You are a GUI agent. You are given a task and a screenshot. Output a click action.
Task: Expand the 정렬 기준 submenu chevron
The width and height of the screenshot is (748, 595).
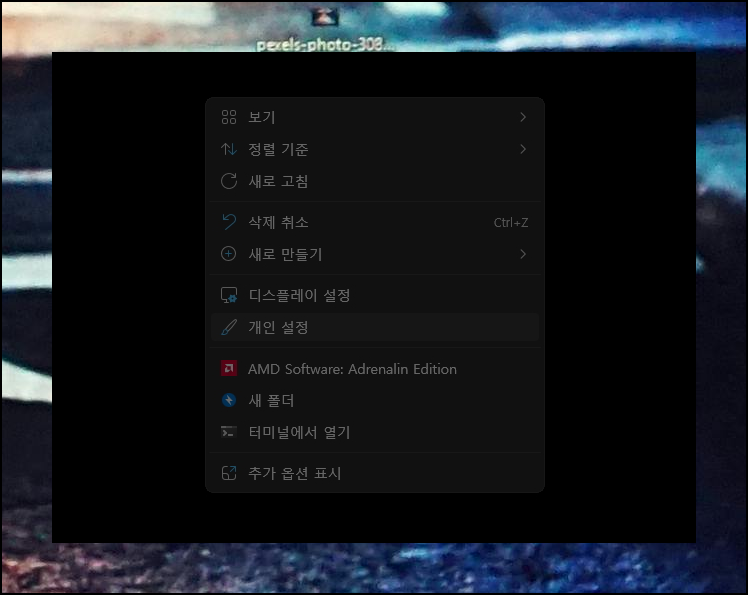pos(523,149)
